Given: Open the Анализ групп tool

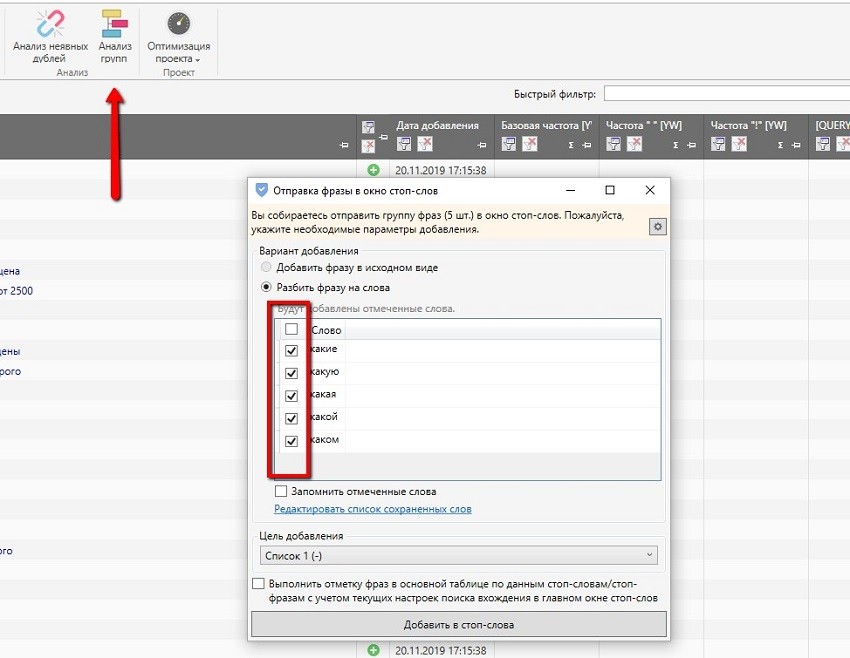Looking at the screenshot, I should coord(114,37).
